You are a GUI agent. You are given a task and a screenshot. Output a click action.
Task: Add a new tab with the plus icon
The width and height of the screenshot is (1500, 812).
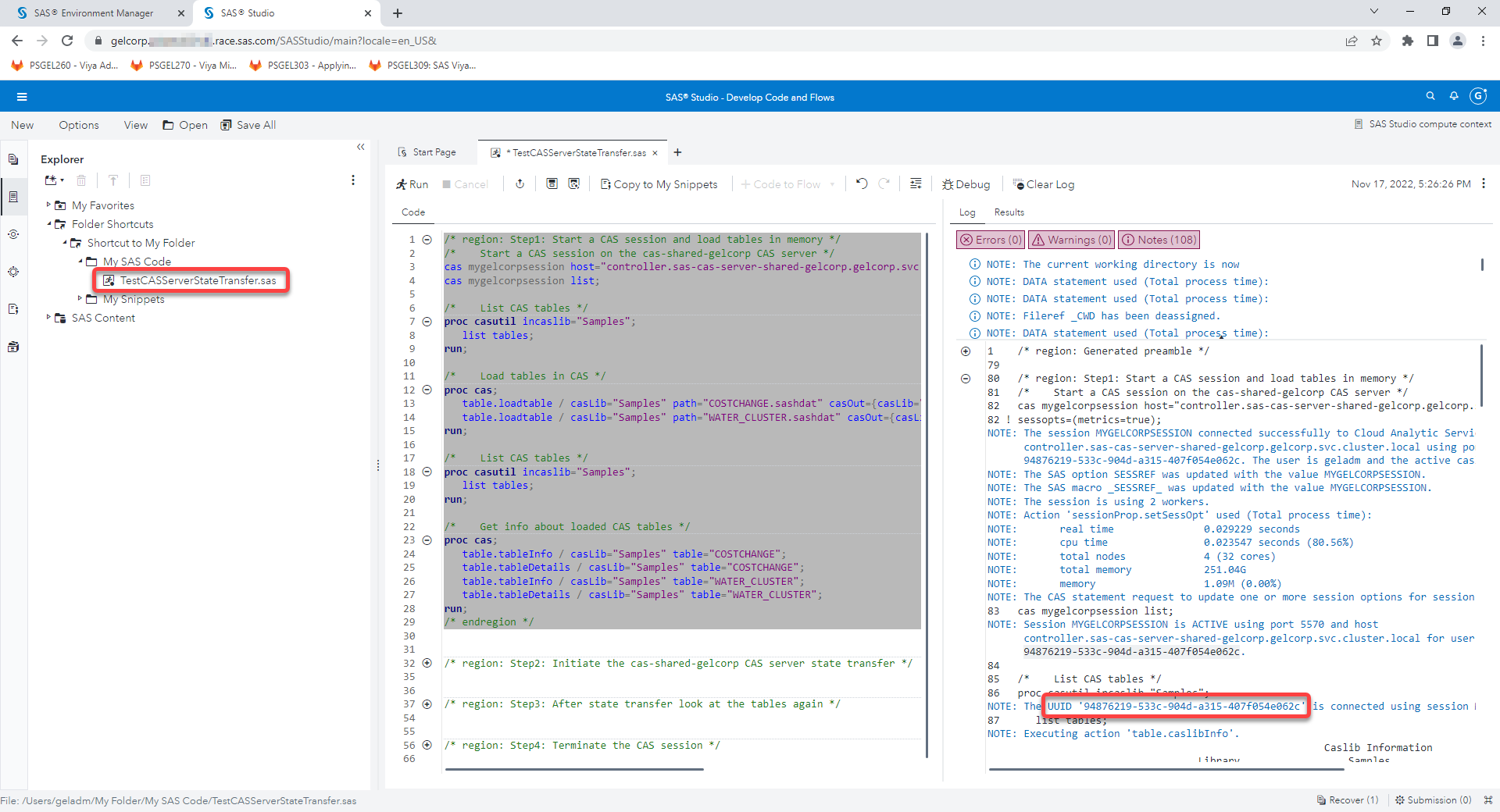[x=677, y=152]
